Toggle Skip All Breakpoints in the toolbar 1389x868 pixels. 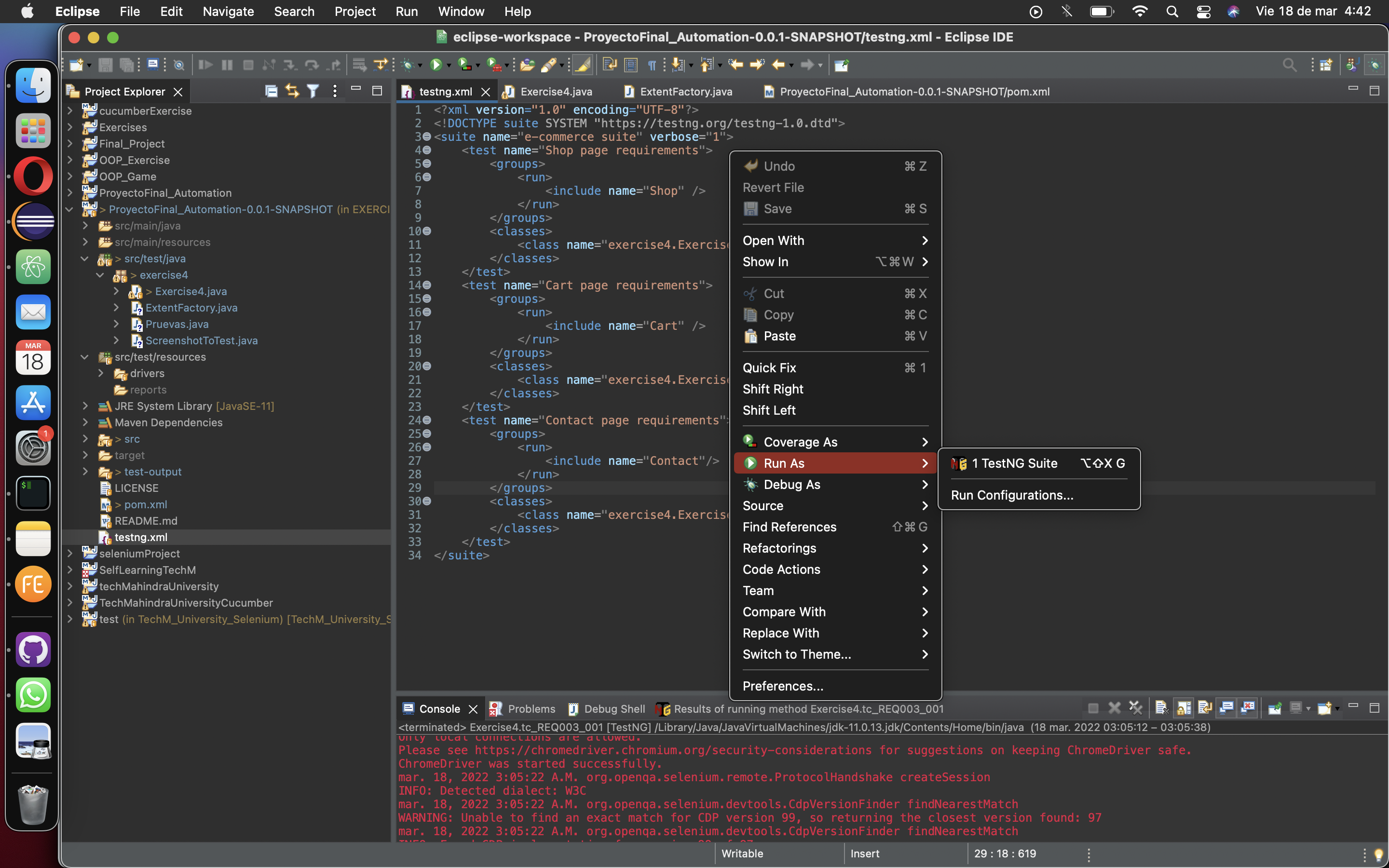(179, 65)
